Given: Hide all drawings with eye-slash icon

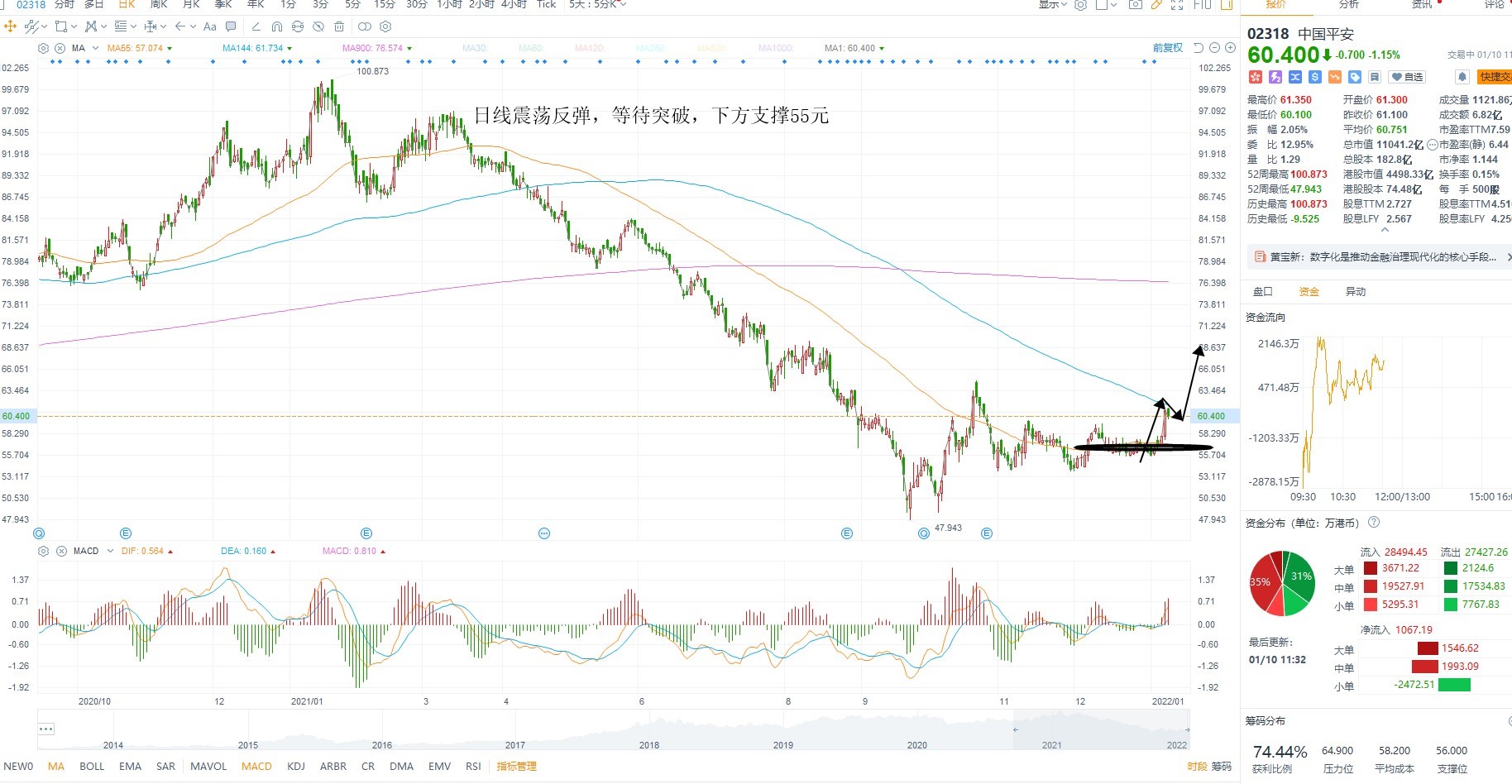Looking at the screenshot, I should click(318, 26).
